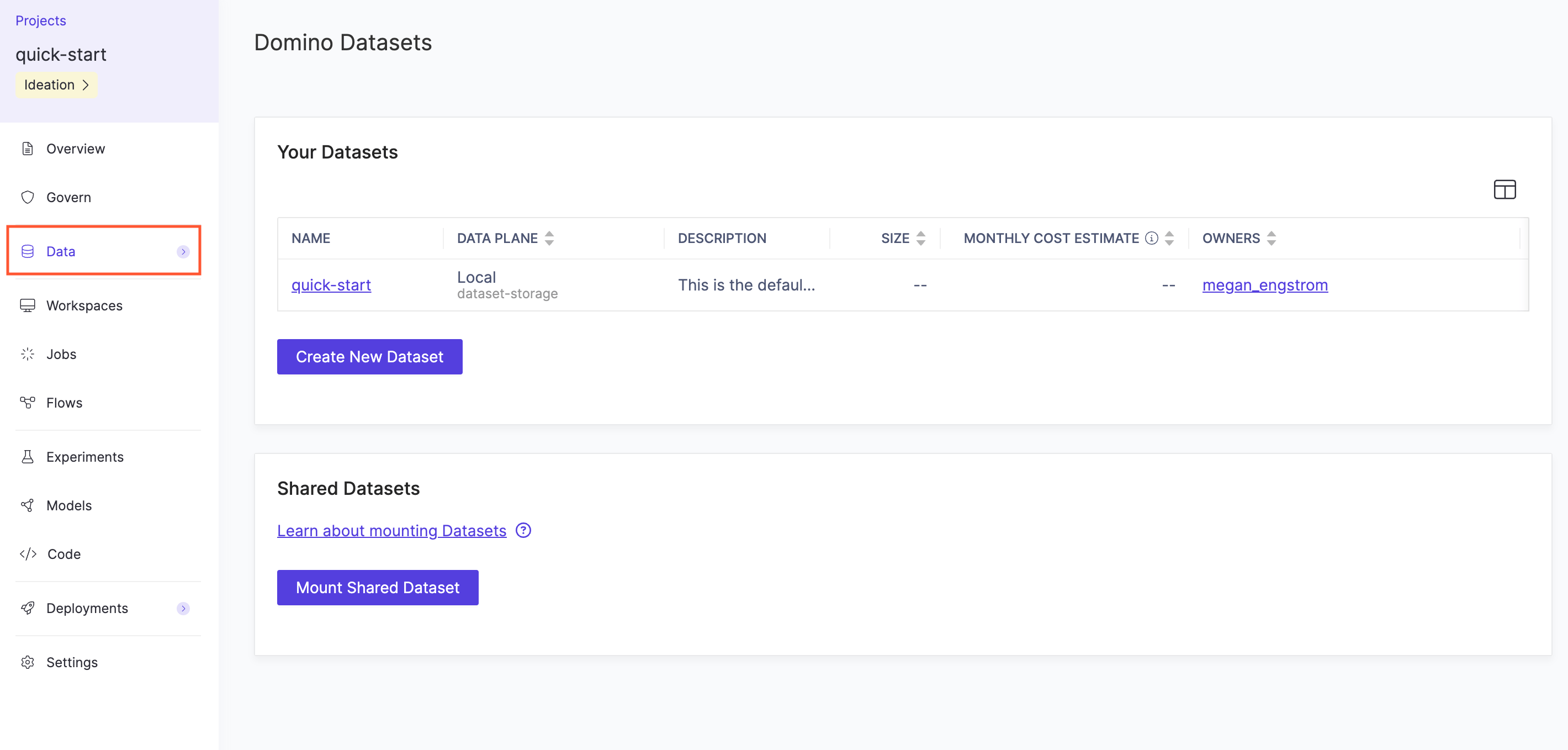The width and height of the screenshot is (1568, 750).
Task: Click the Models graph icon
Action: [28, 505]
